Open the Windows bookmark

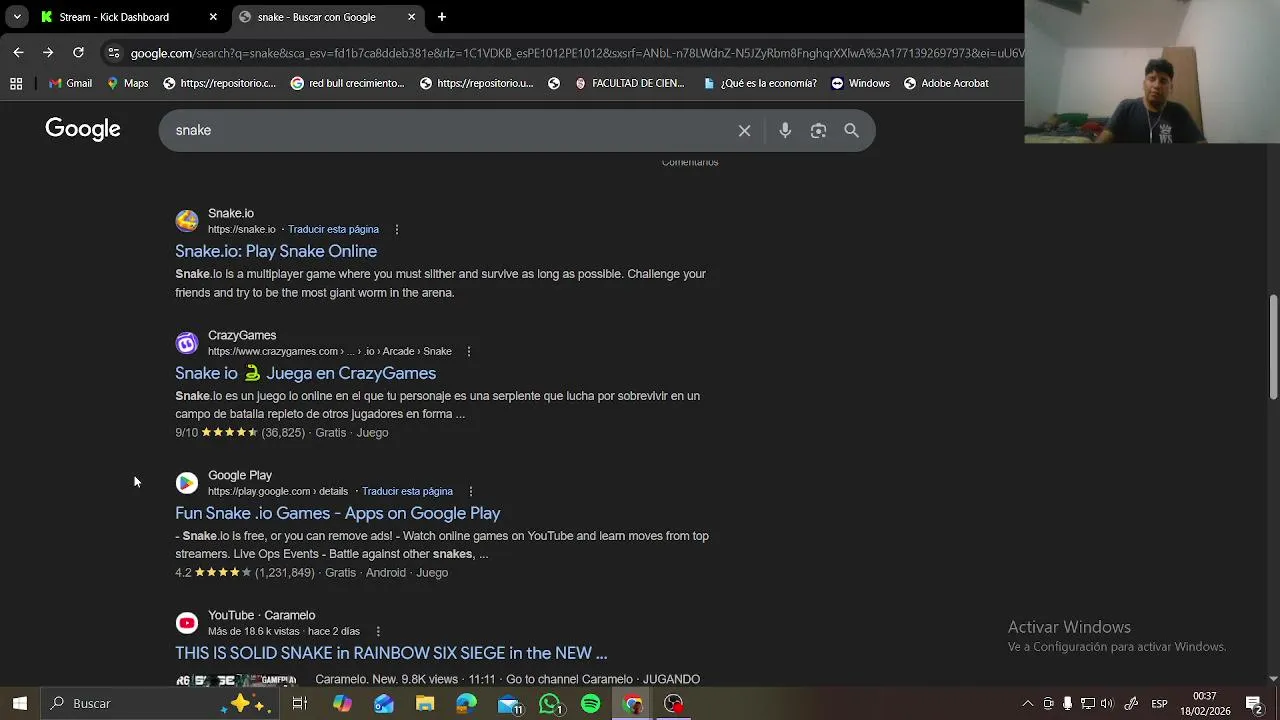pos(860,83)
